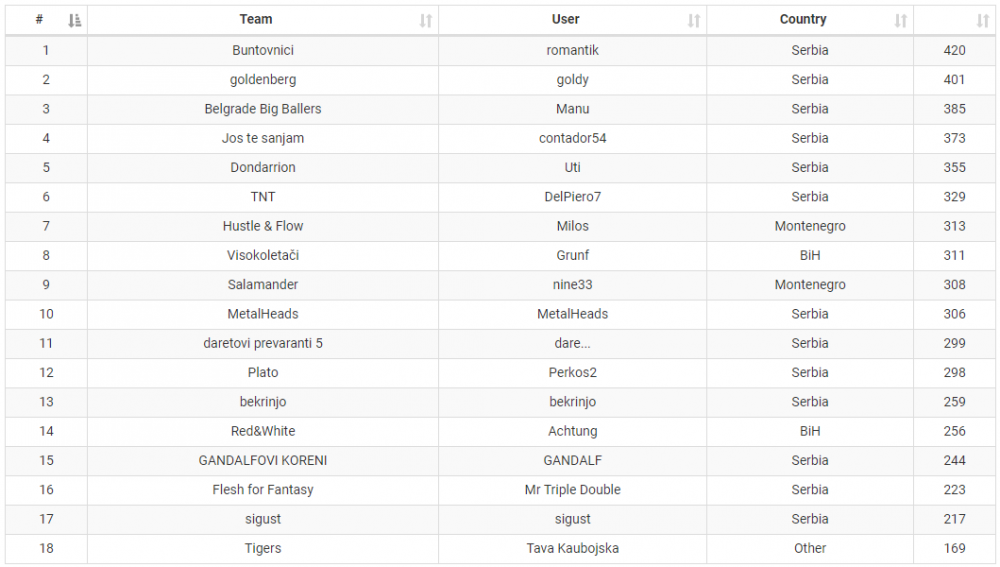Screen dimensions: 1000x567
Task: Open Belgrade Big Ballers team
Action: 263,109
